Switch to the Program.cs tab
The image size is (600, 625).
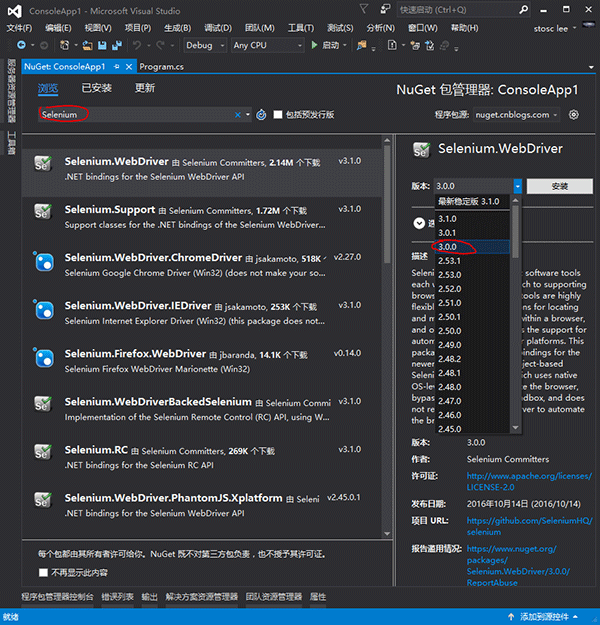pos(161,67)
